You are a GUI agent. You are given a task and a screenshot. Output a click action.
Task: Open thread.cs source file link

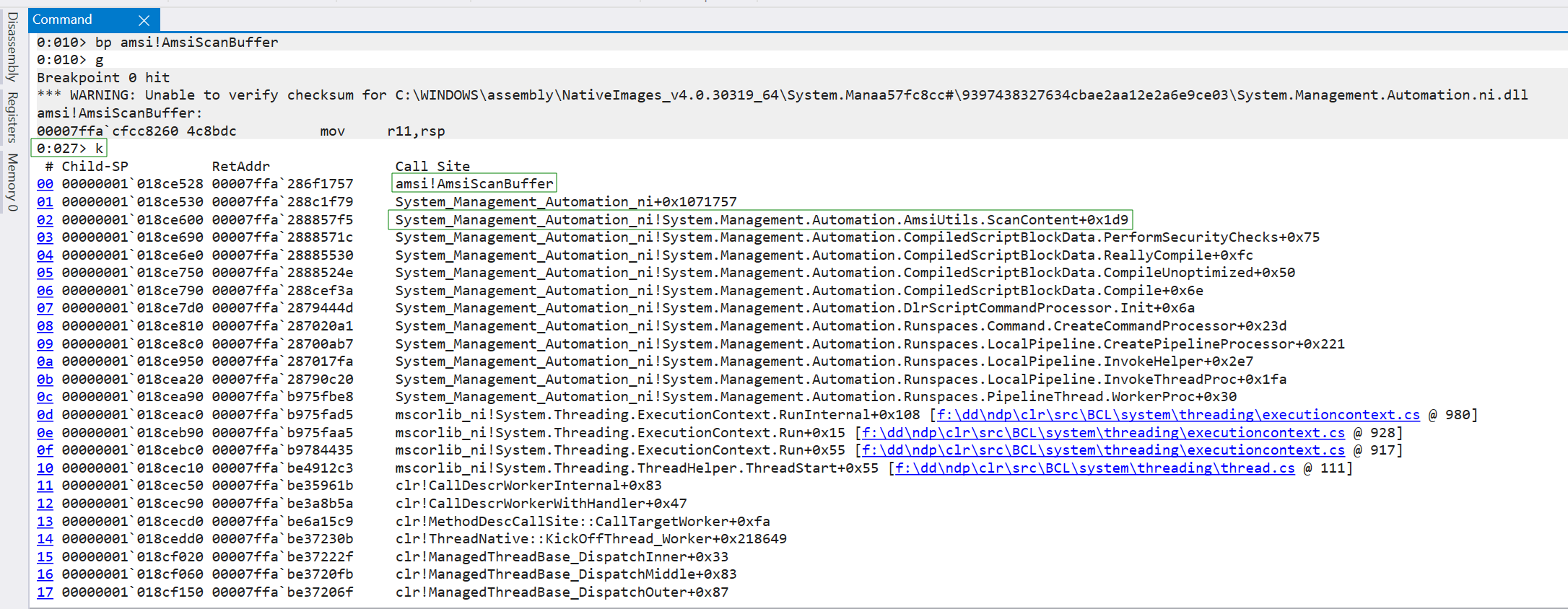pyautogui.click(x=1094, y=468)
